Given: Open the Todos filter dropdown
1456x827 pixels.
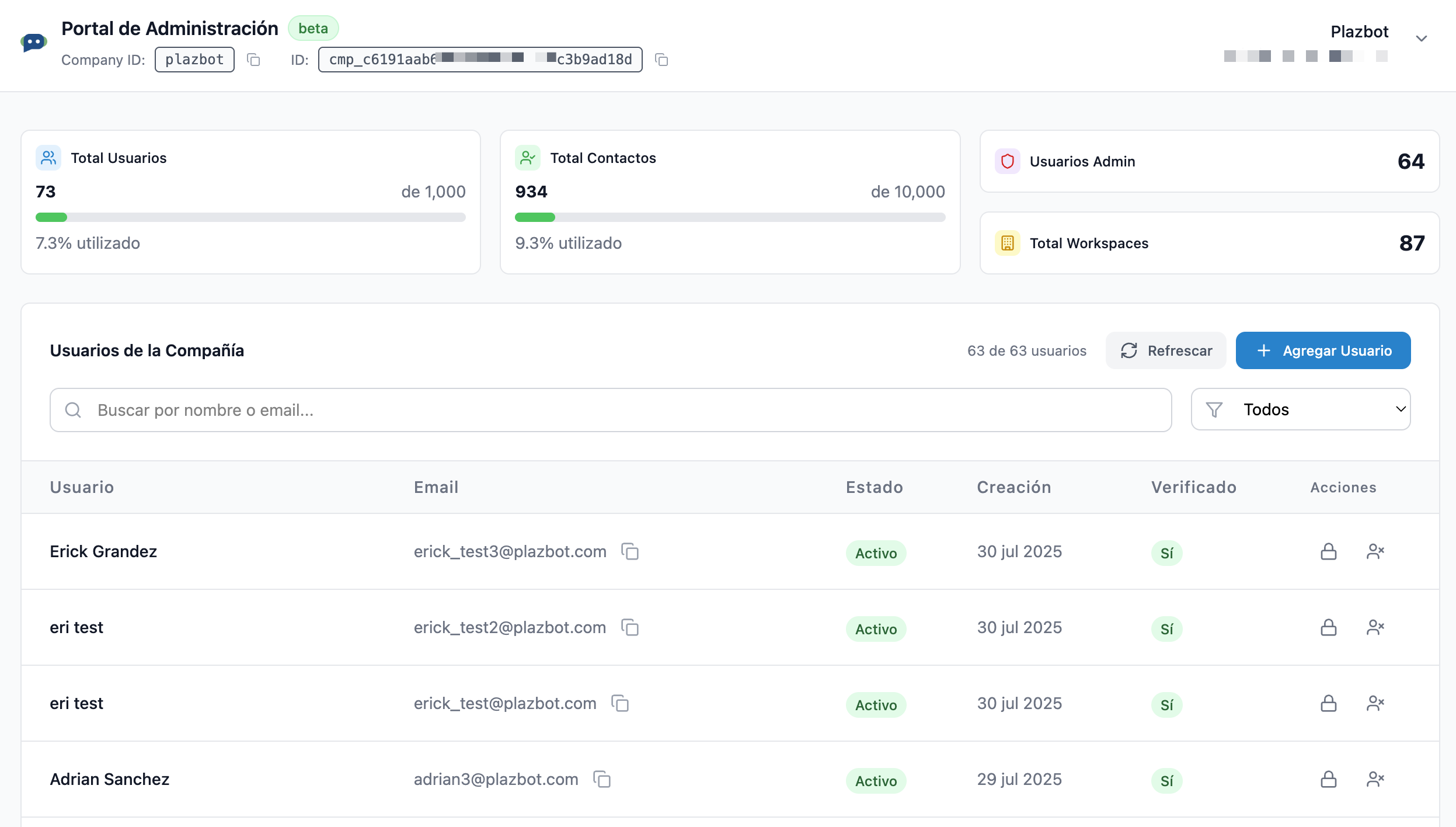Looking at the screenshot, I should coord(1301,409).
